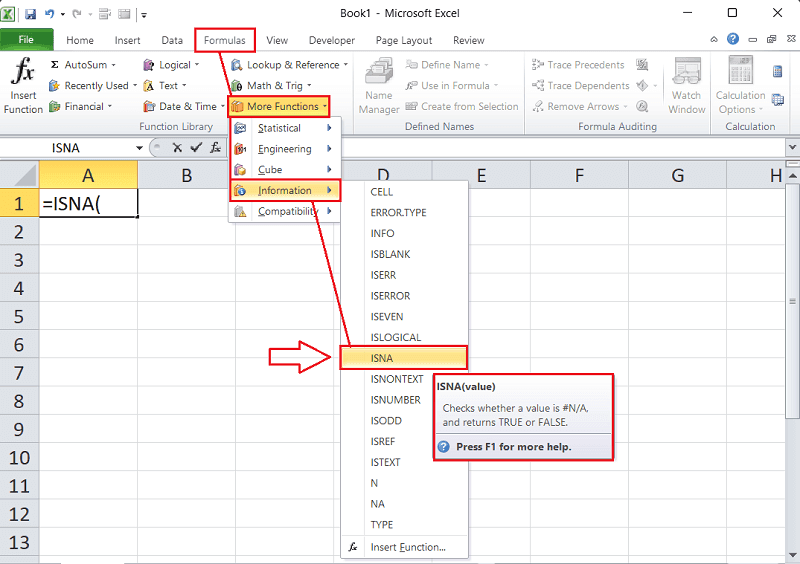Click the vertical scrollbar down arrow
The width and height of the screenshot is (800, 564).
(792, 555)
